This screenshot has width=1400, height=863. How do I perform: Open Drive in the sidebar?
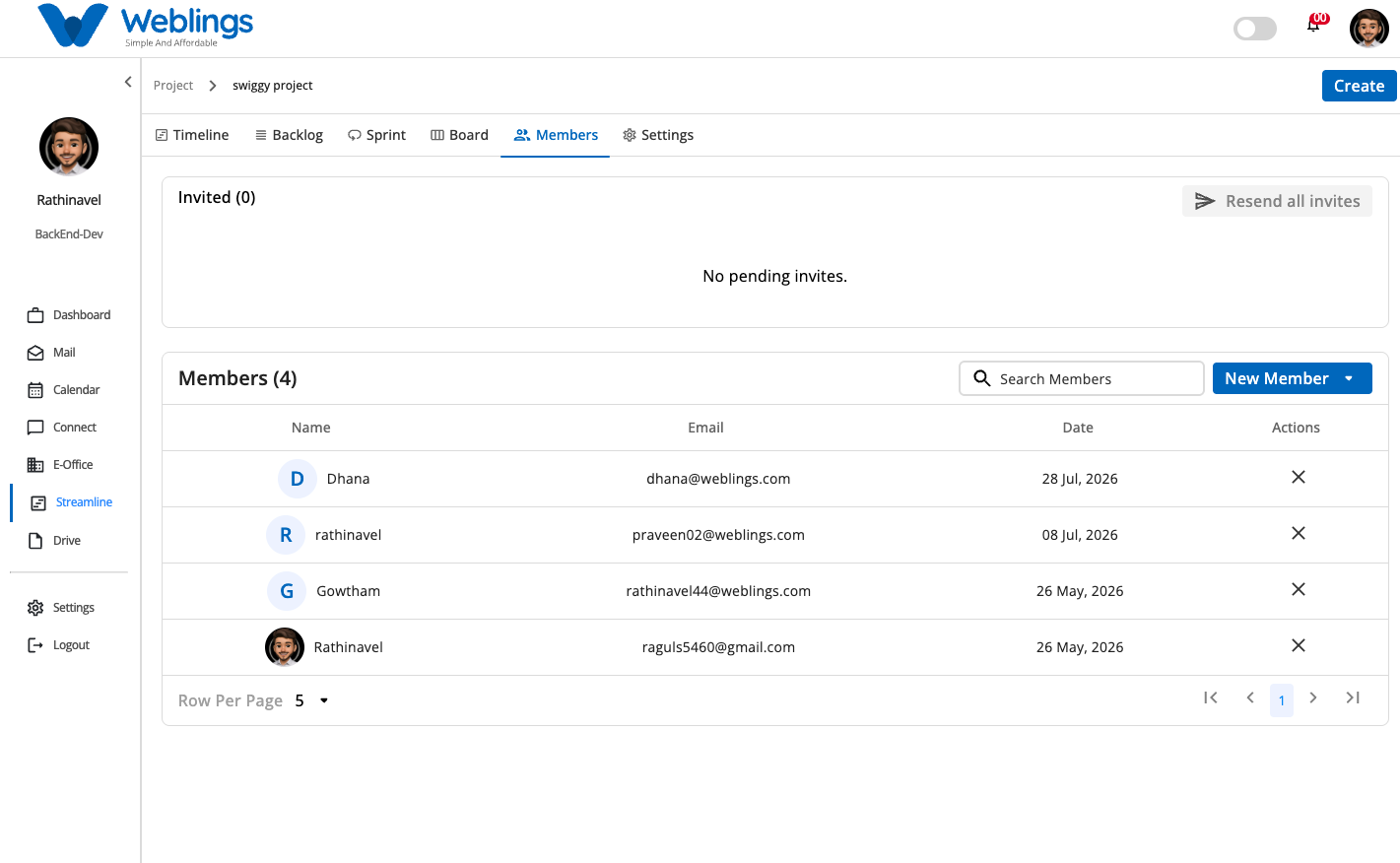pos(54,541)
